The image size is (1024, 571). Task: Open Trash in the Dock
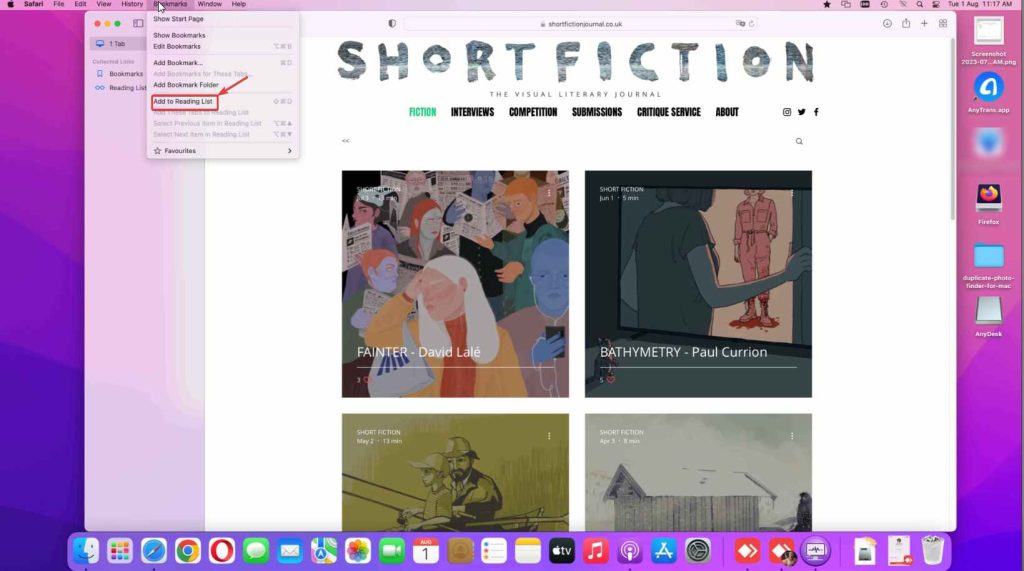[933, 551]
